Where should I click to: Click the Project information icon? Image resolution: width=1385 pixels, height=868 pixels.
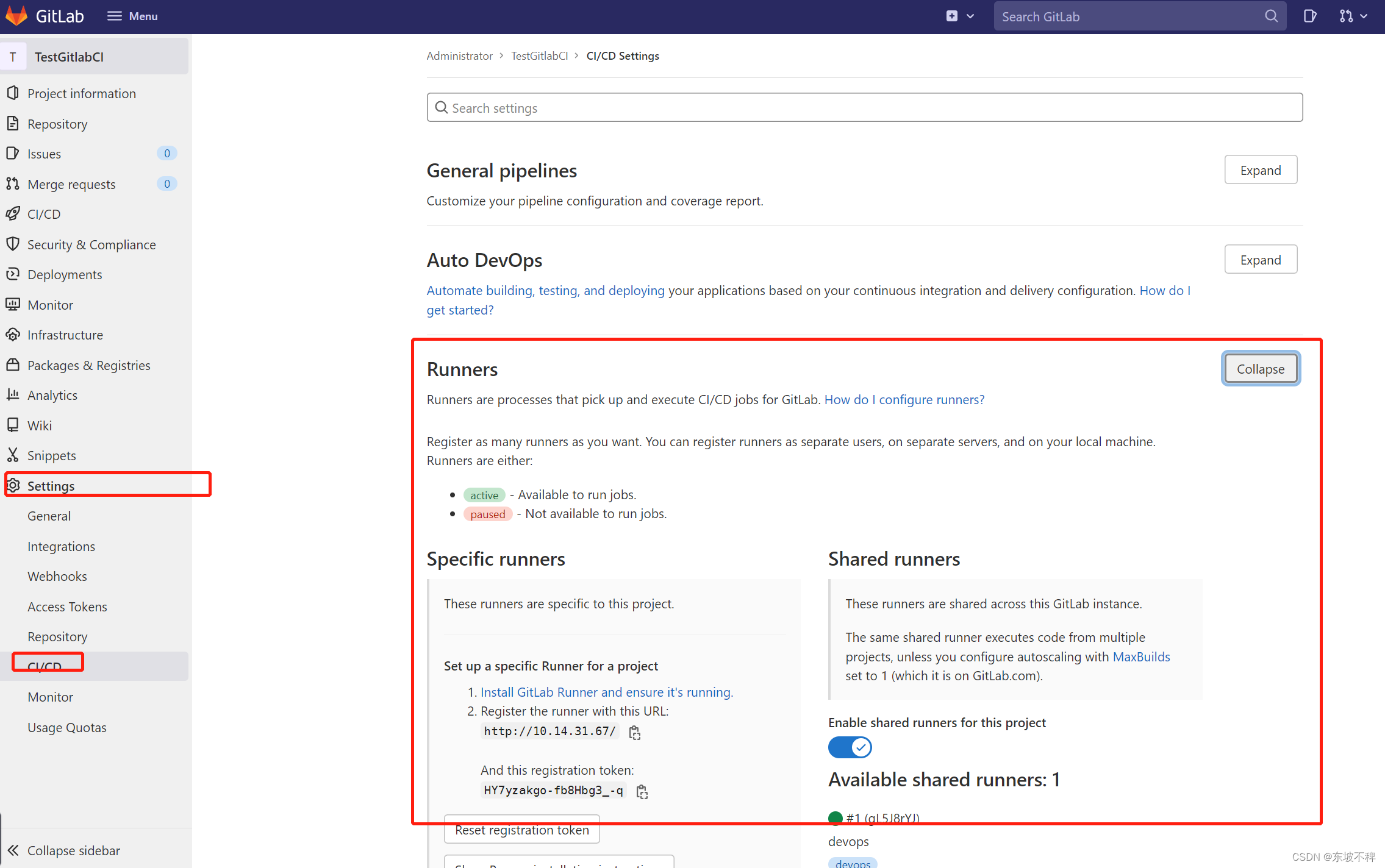pyautogui.click(x=13, y=93)
